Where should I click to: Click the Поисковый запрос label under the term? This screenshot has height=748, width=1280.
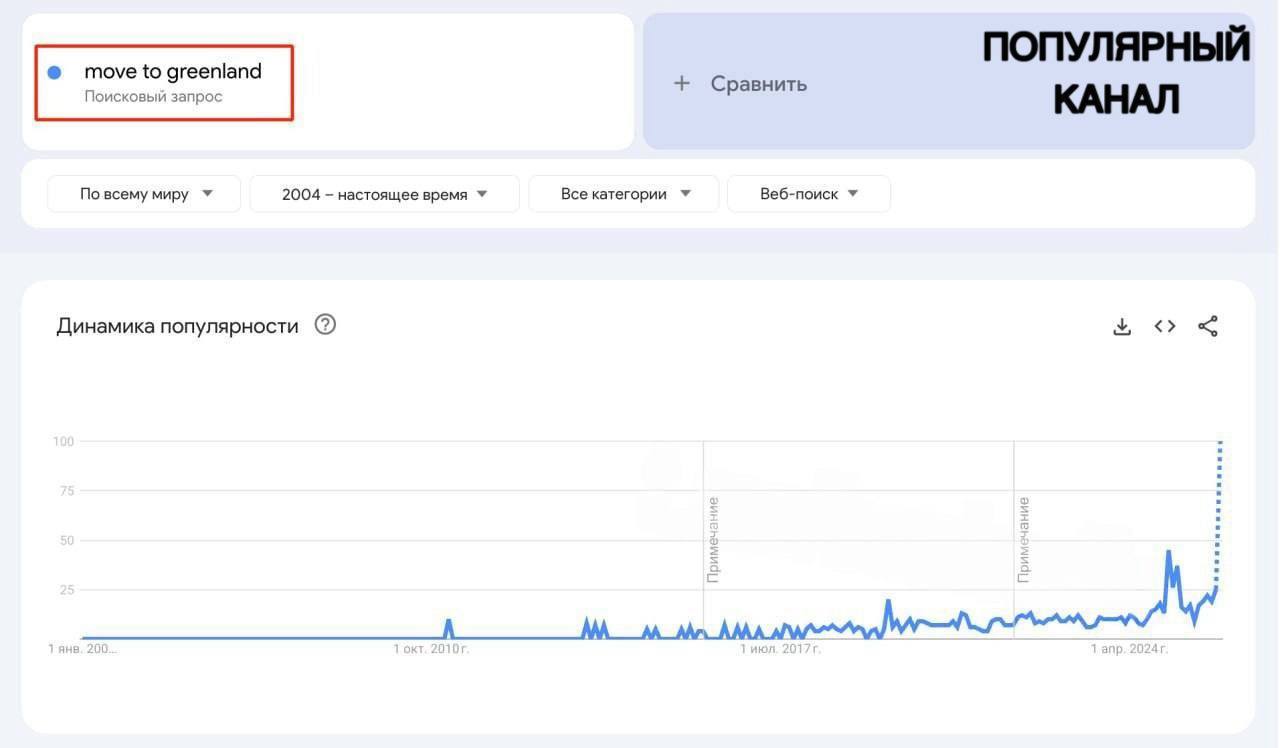(x=153, y=97)
